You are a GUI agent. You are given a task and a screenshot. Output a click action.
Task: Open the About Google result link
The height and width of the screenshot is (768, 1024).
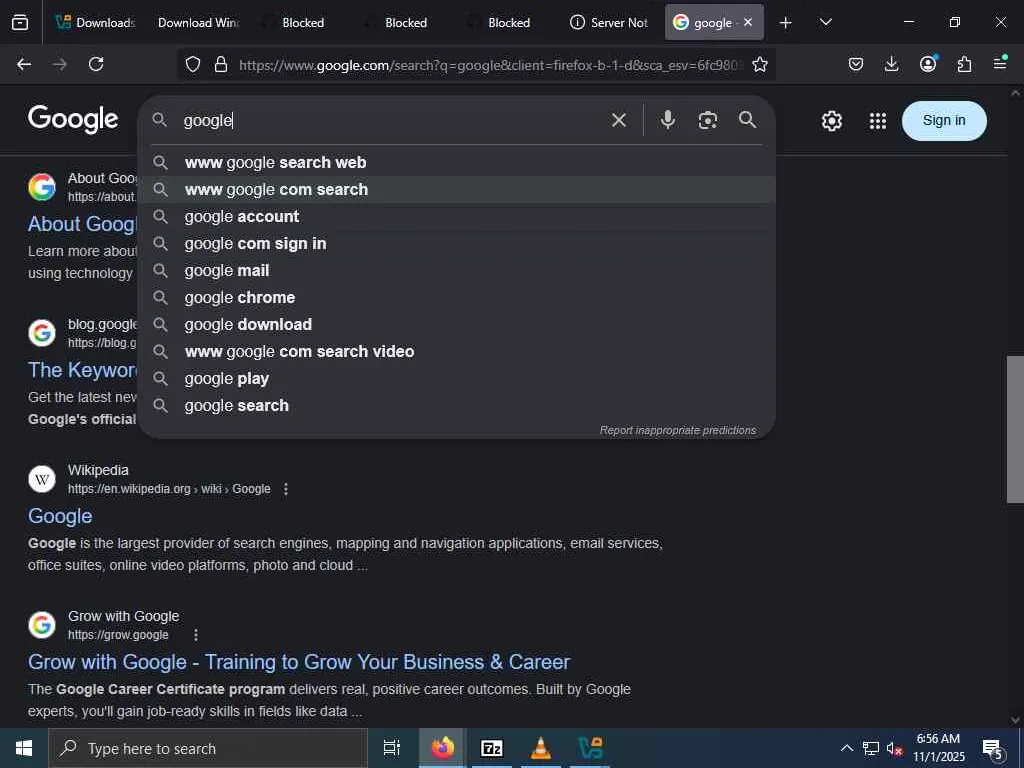pyautogui.click(x=82, y=224)
